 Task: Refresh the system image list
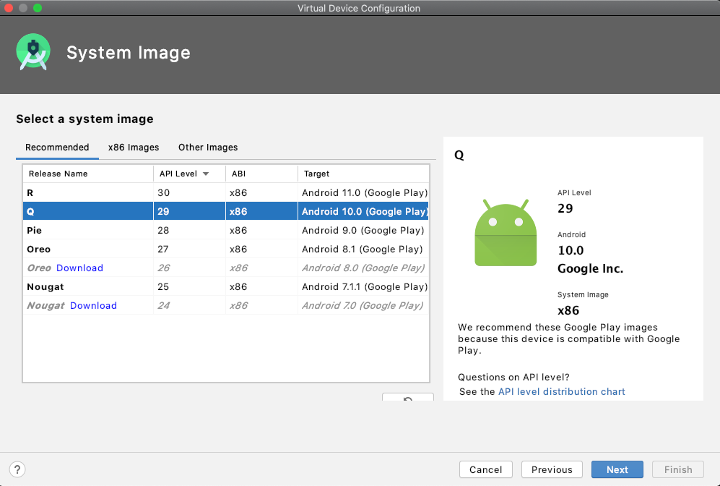(407, 400)
